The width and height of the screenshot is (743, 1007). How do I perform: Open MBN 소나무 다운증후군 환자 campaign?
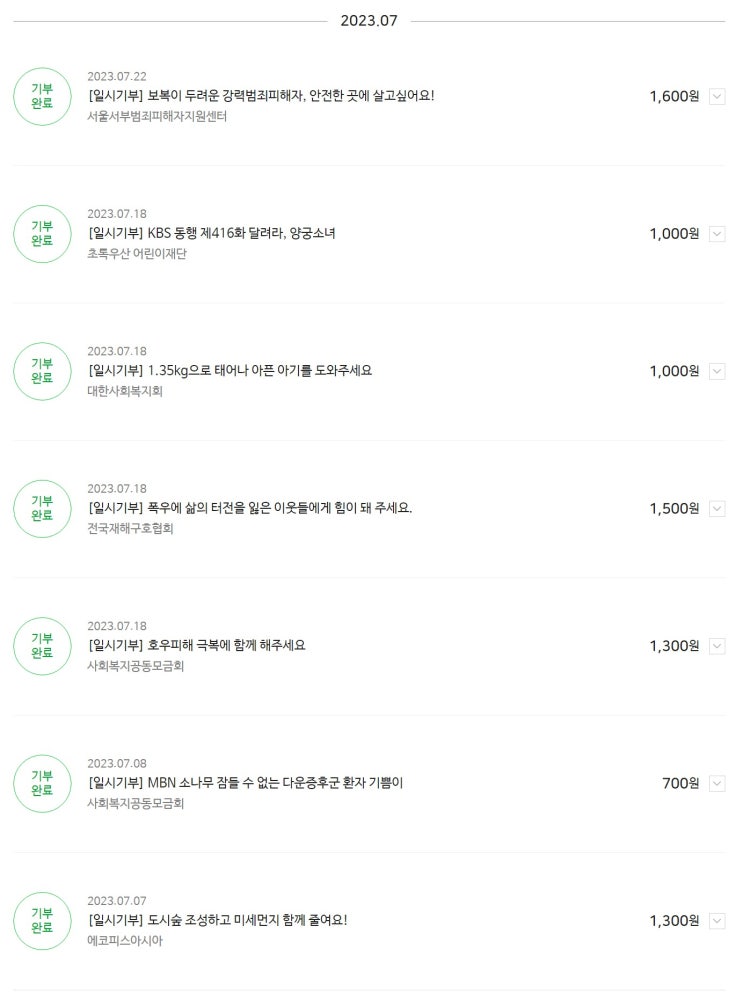[245, 783]
